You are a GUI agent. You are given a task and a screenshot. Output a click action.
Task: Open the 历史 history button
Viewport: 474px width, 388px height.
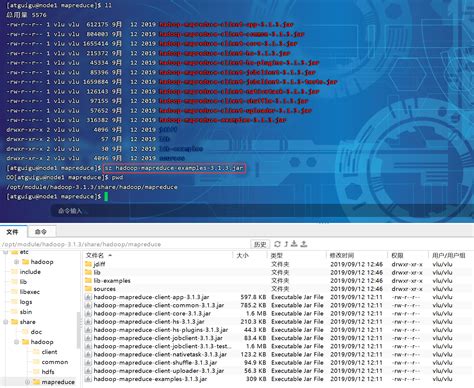(x=260, y=244)
